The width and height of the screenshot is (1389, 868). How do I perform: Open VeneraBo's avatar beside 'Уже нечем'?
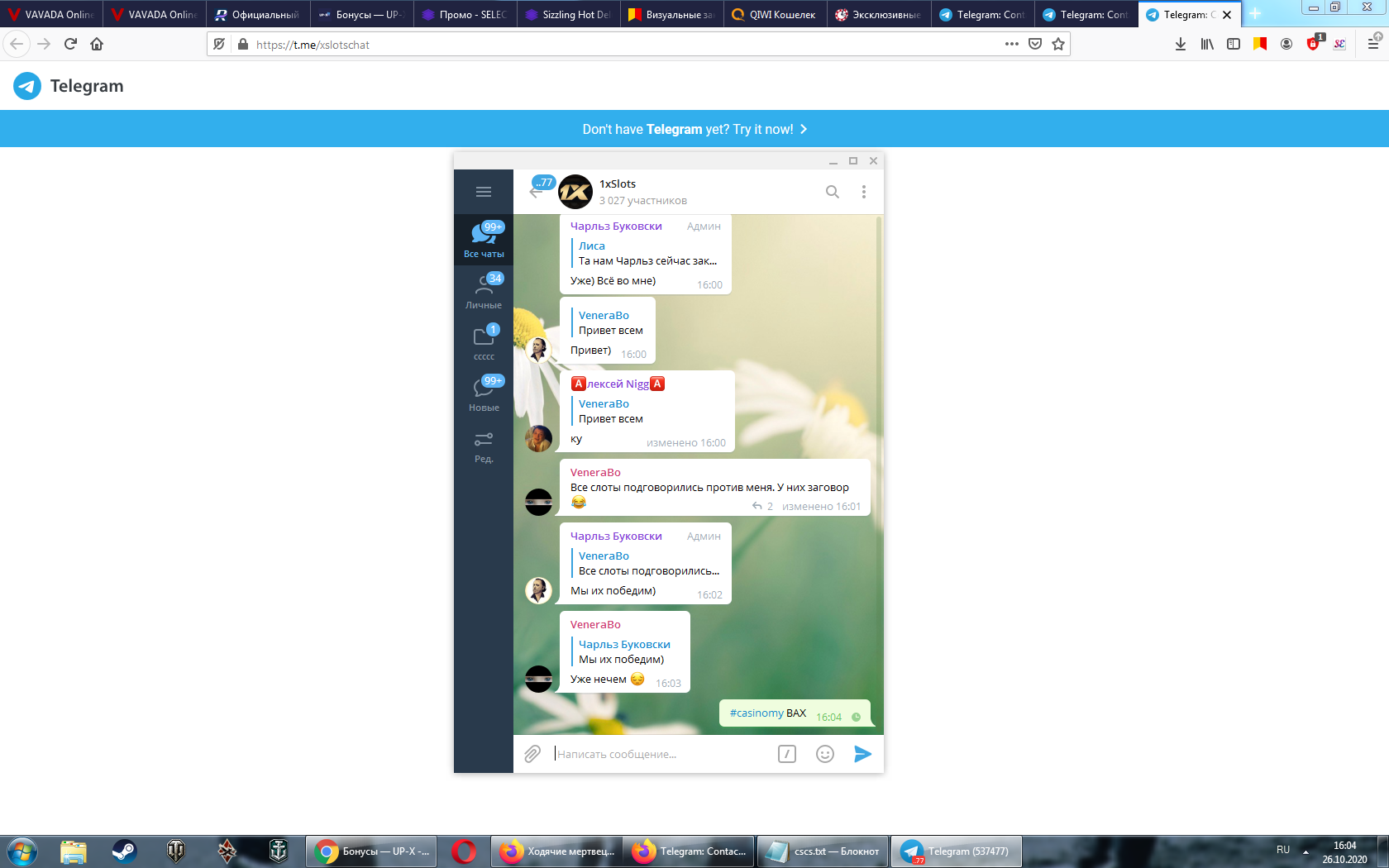538,680
